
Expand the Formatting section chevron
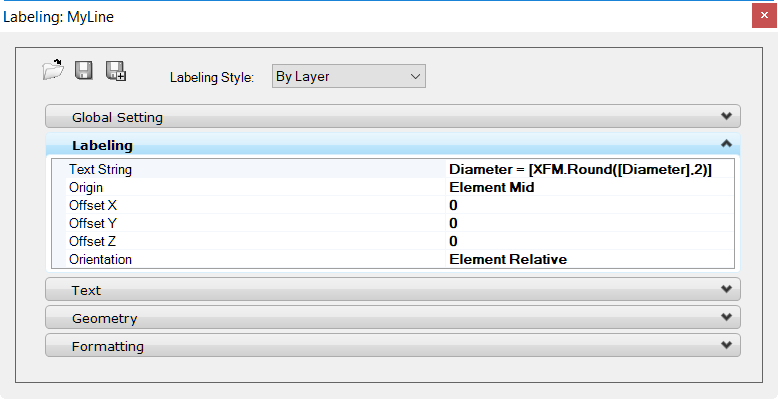tap(726, 345)
